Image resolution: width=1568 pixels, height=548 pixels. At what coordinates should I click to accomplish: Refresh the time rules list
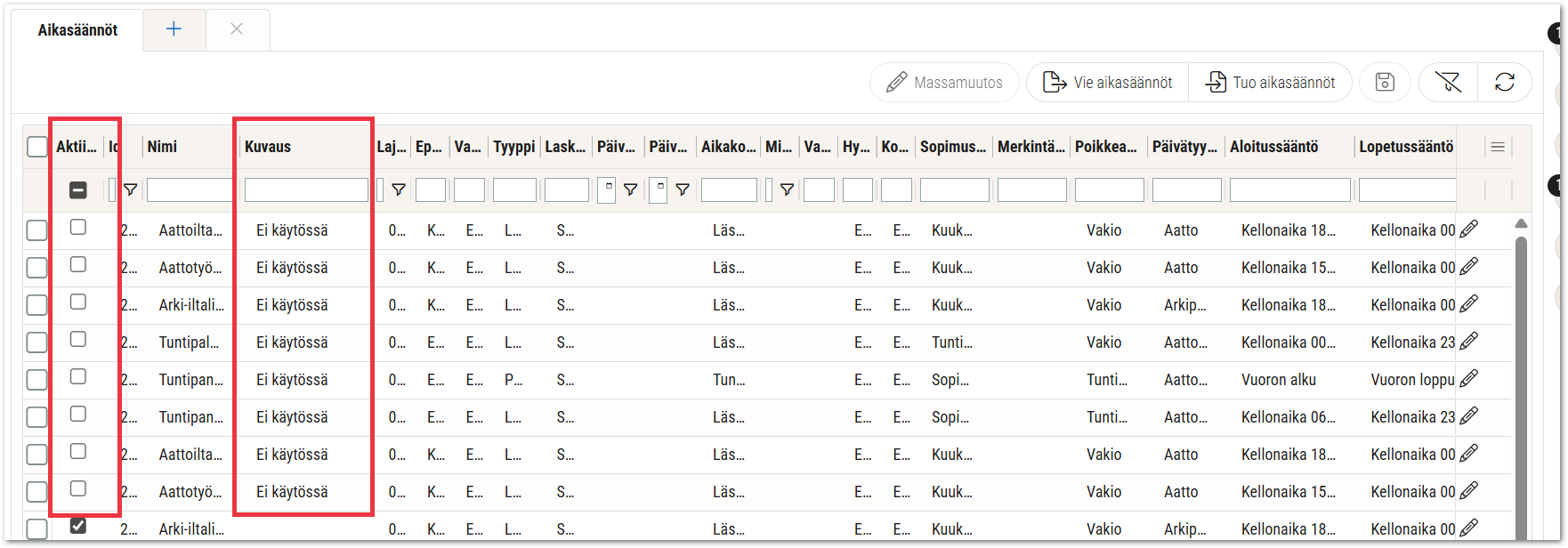[x=1505, y=83]
